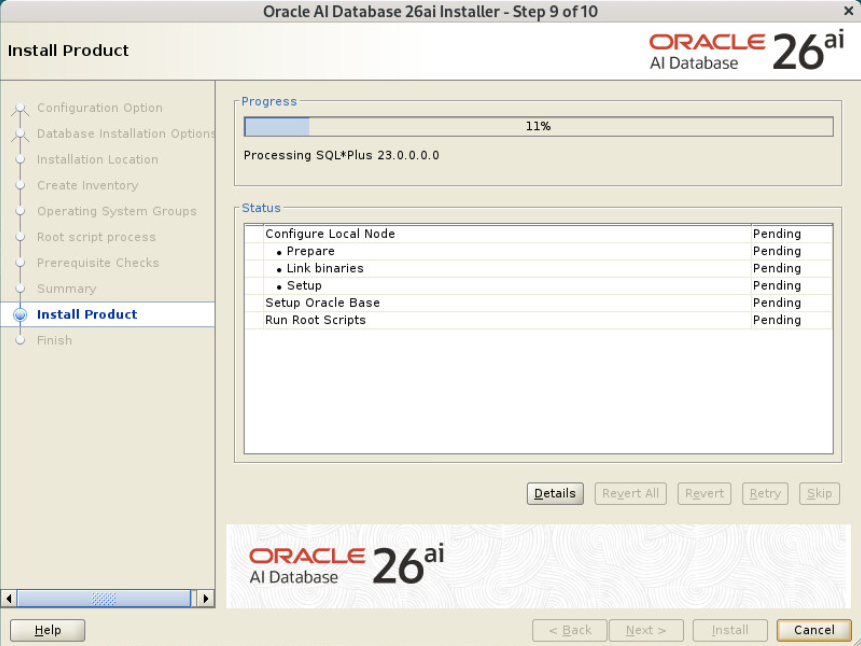Viewport: 861px width, 646px height.
Task: Click the Install Product page heading
Action: (68, 51)
